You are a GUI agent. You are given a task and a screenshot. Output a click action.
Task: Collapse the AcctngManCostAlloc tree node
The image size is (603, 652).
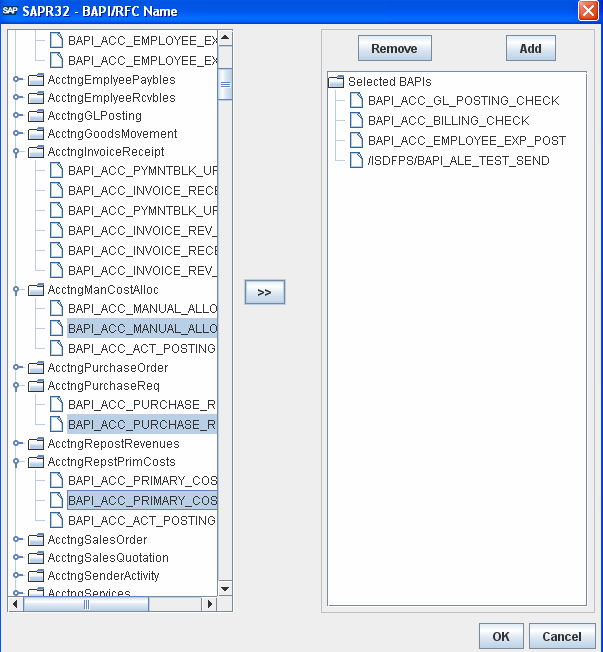click(16, 290)
